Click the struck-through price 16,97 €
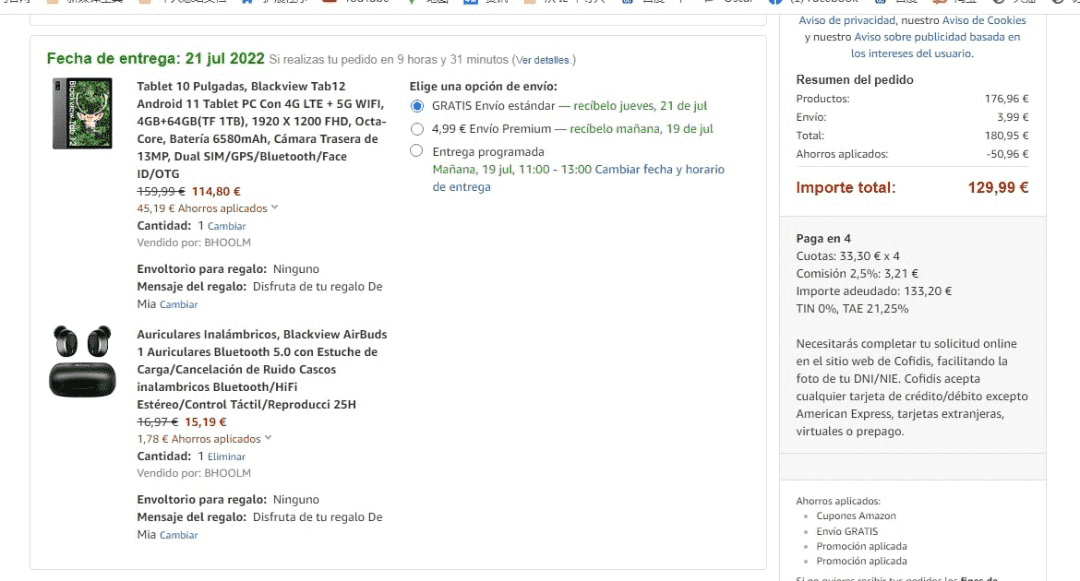 coord(157,422)
